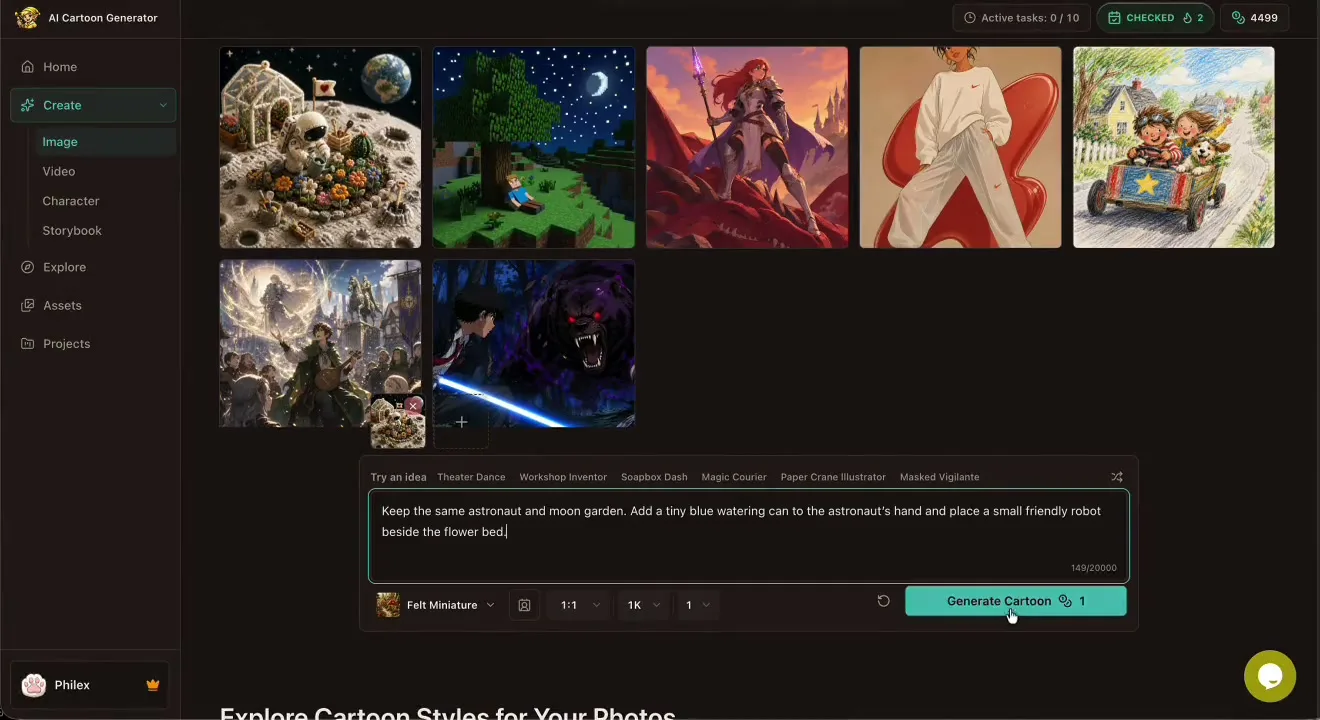Image resolution: width=1320 pixels, height=720 pixels.
Task: Open the reference image picker icon
Action: pos(524,605)
